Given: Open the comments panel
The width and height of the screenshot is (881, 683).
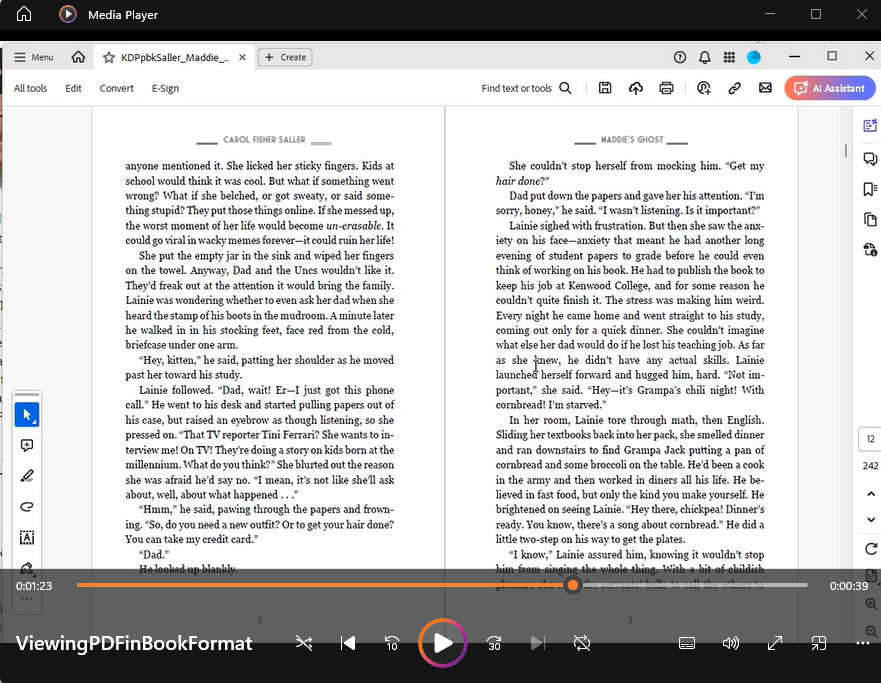Looking at the screenshot, I should click(x=870, y=159).
